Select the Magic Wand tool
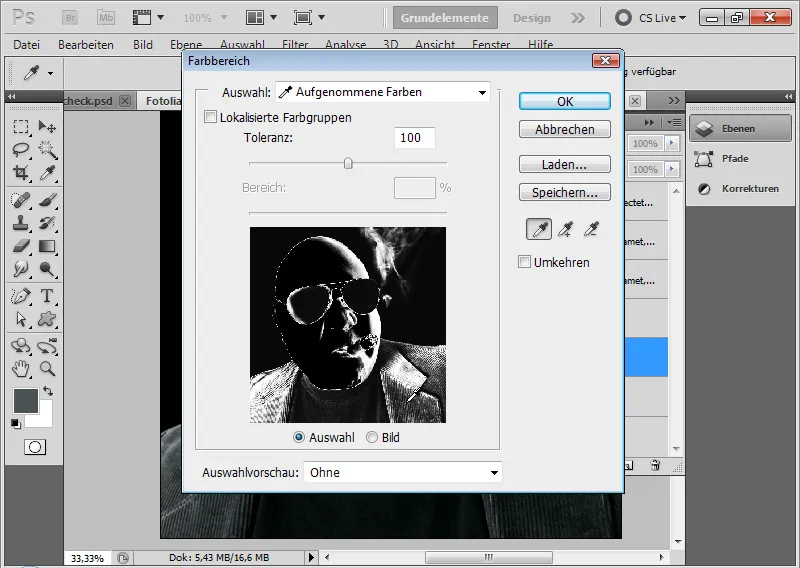 tap(47, 150)
